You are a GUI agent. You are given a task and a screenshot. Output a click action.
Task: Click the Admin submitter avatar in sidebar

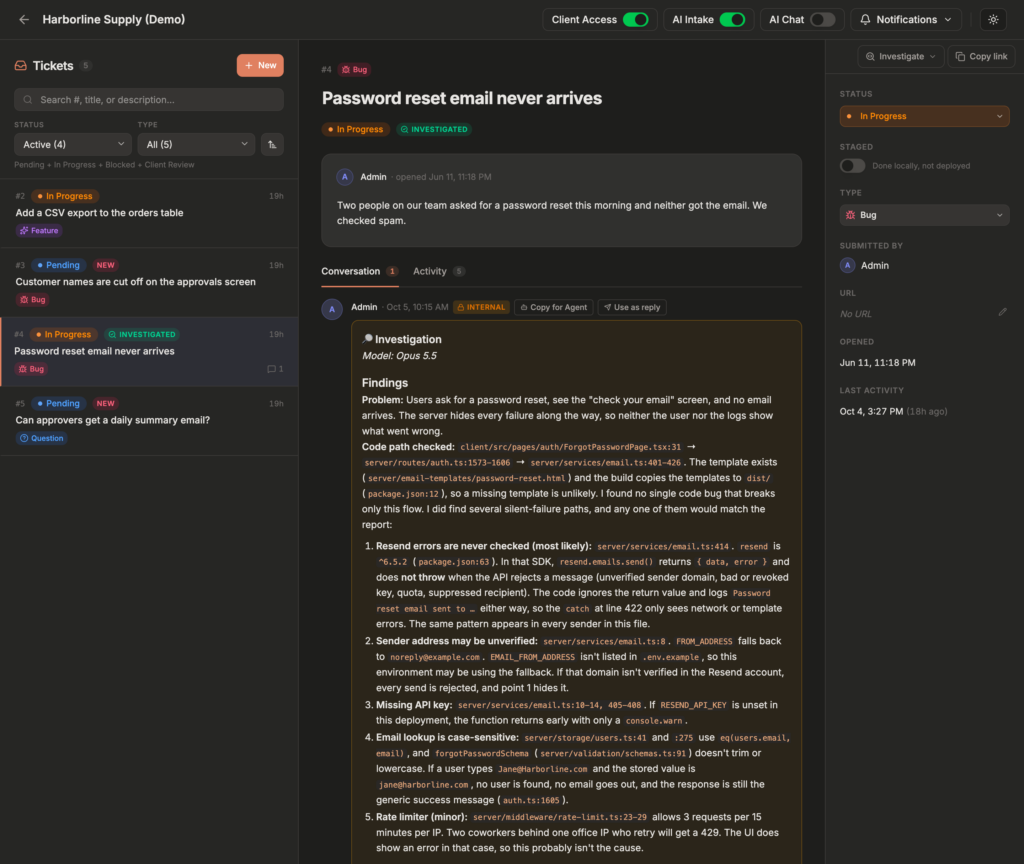click(x=848, y=265)
